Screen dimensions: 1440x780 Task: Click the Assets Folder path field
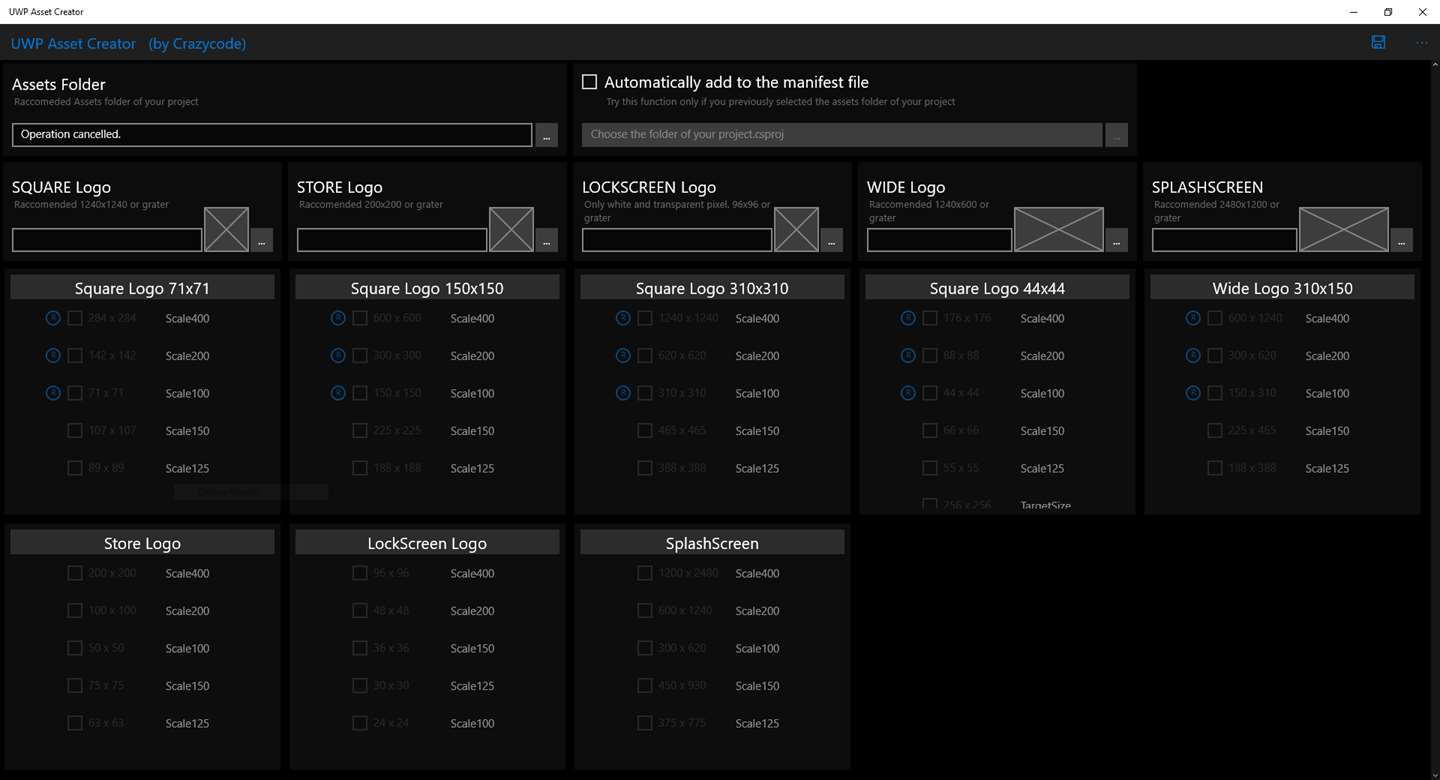[272, 135]
